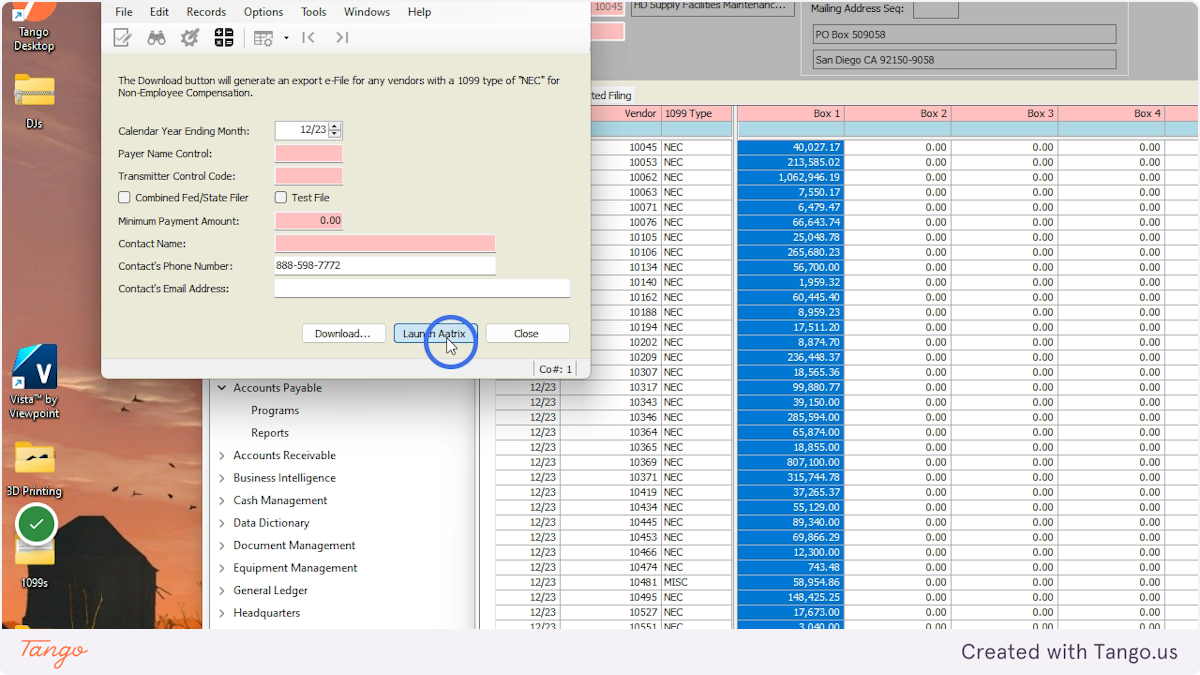This screenshot has height=675, width=1200.
Task: Open the grid settings dropdown arrow
Action: [x=286, y=38]
